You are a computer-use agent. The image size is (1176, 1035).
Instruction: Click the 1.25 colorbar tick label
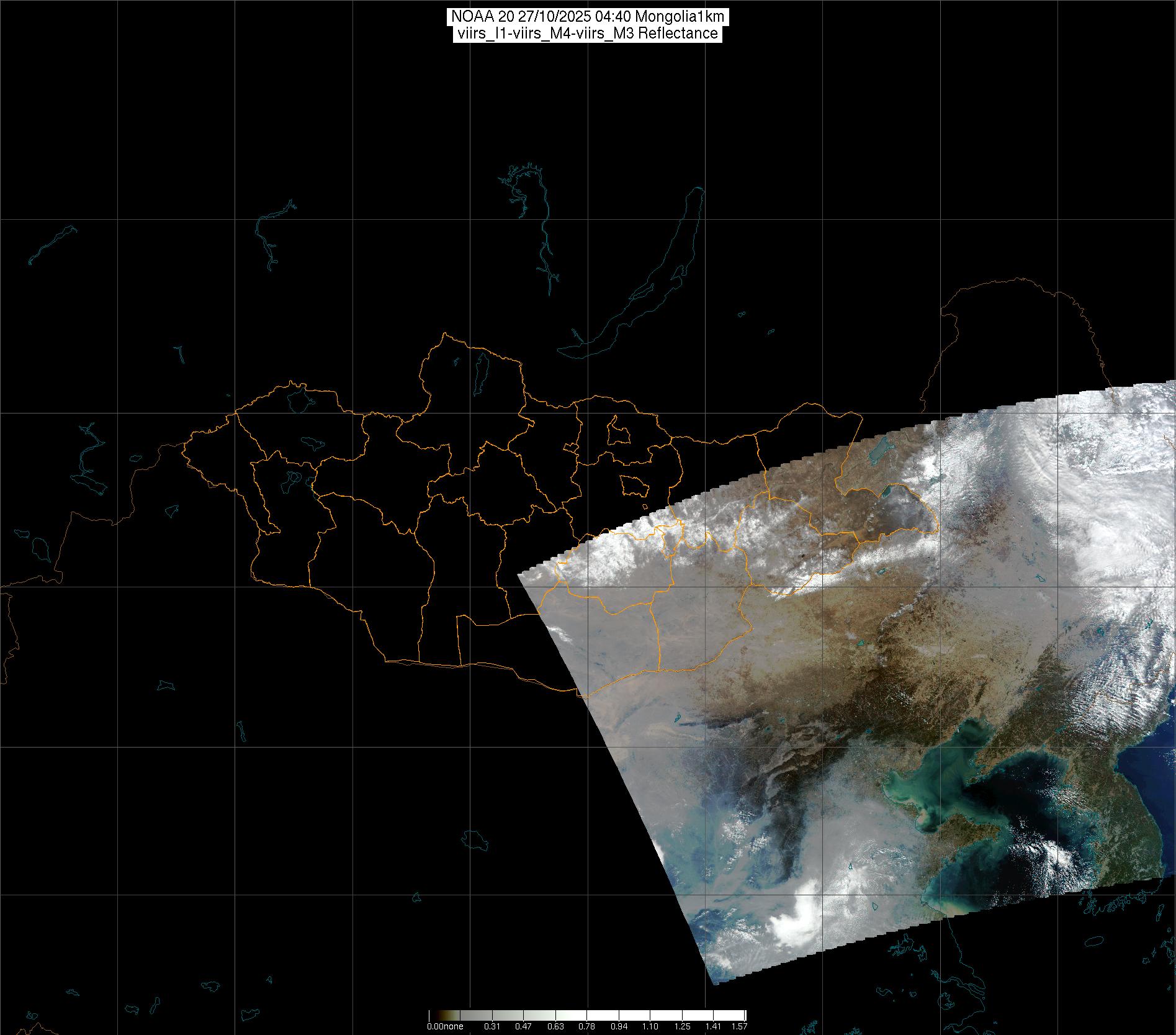pyautogui.click(x=682, y=1026)
